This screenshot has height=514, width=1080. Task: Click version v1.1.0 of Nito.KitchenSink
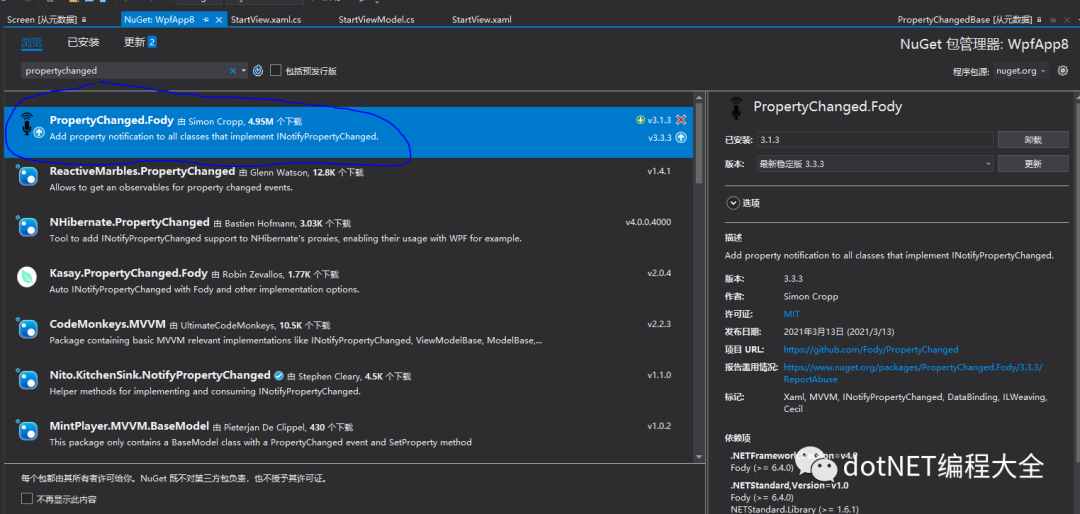(658, 375)
